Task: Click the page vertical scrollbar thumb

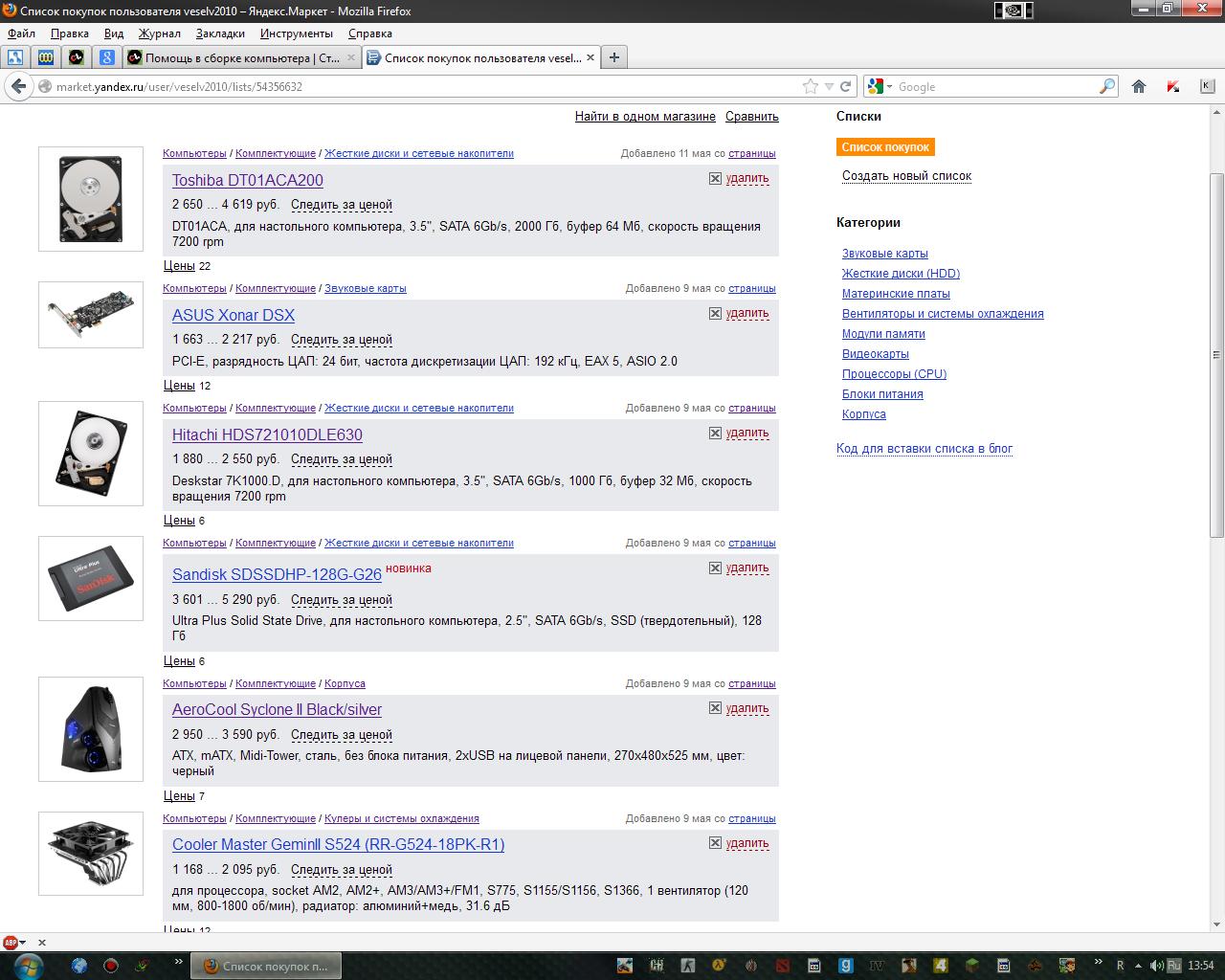Action: [x=1217, y=354]
